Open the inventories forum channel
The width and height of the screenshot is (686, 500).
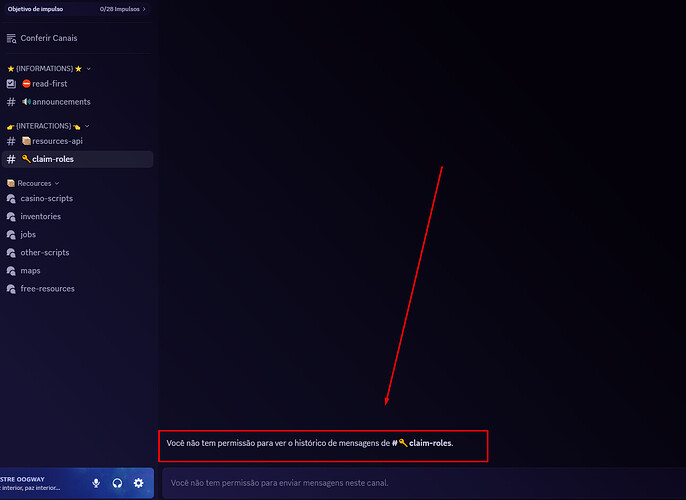coord(77,217)
